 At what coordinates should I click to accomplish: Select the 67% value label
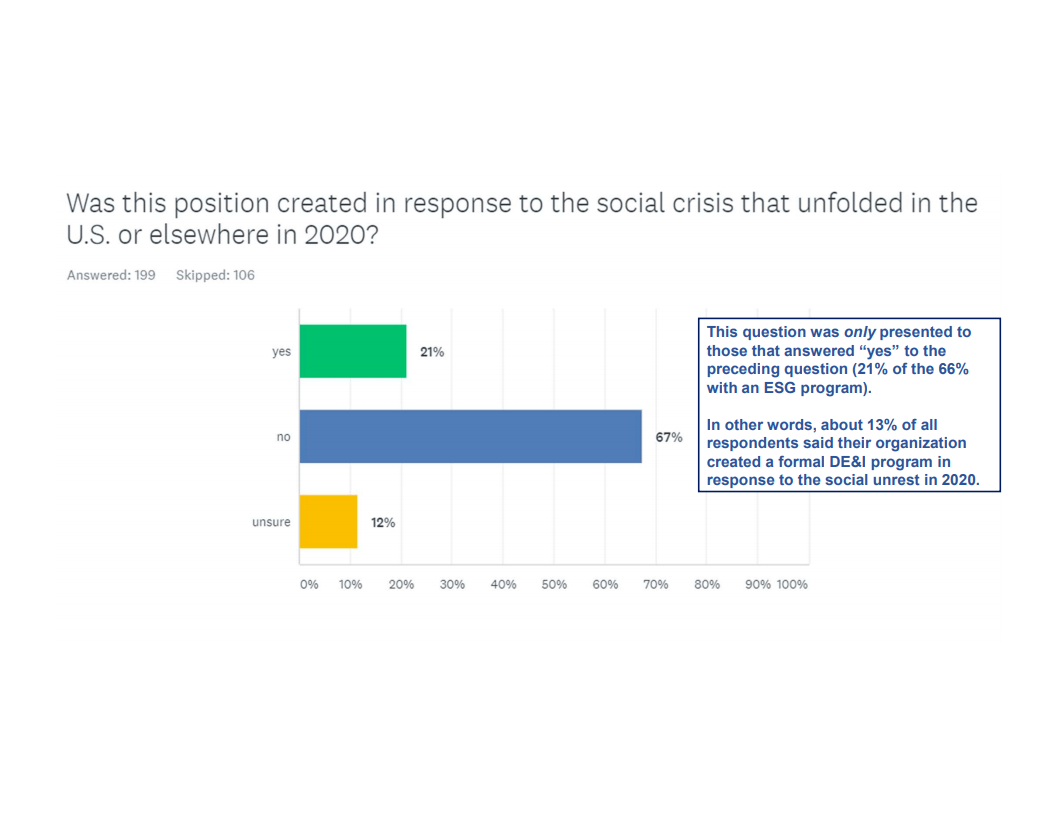pyautogui.click(x=669, y=438)
